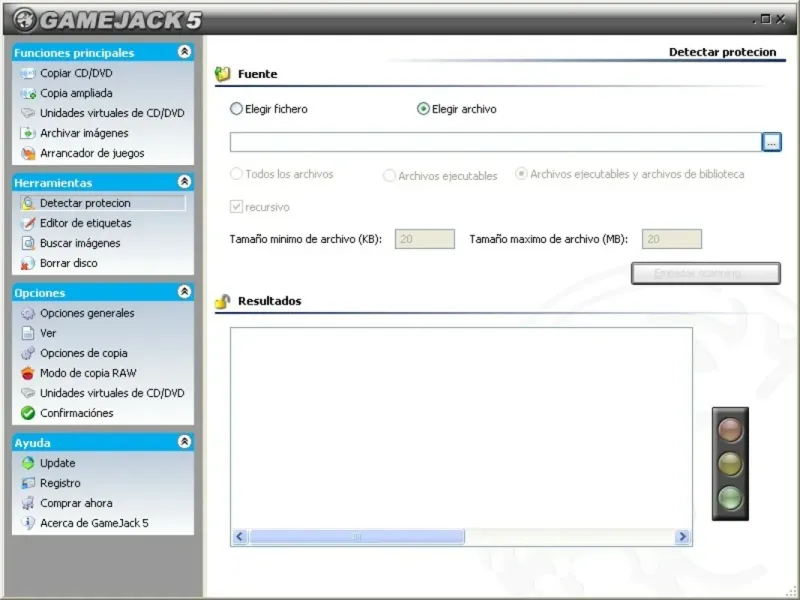Open Copiar CD/DVD function
The image size is (800, 600).
click(76, 73)
